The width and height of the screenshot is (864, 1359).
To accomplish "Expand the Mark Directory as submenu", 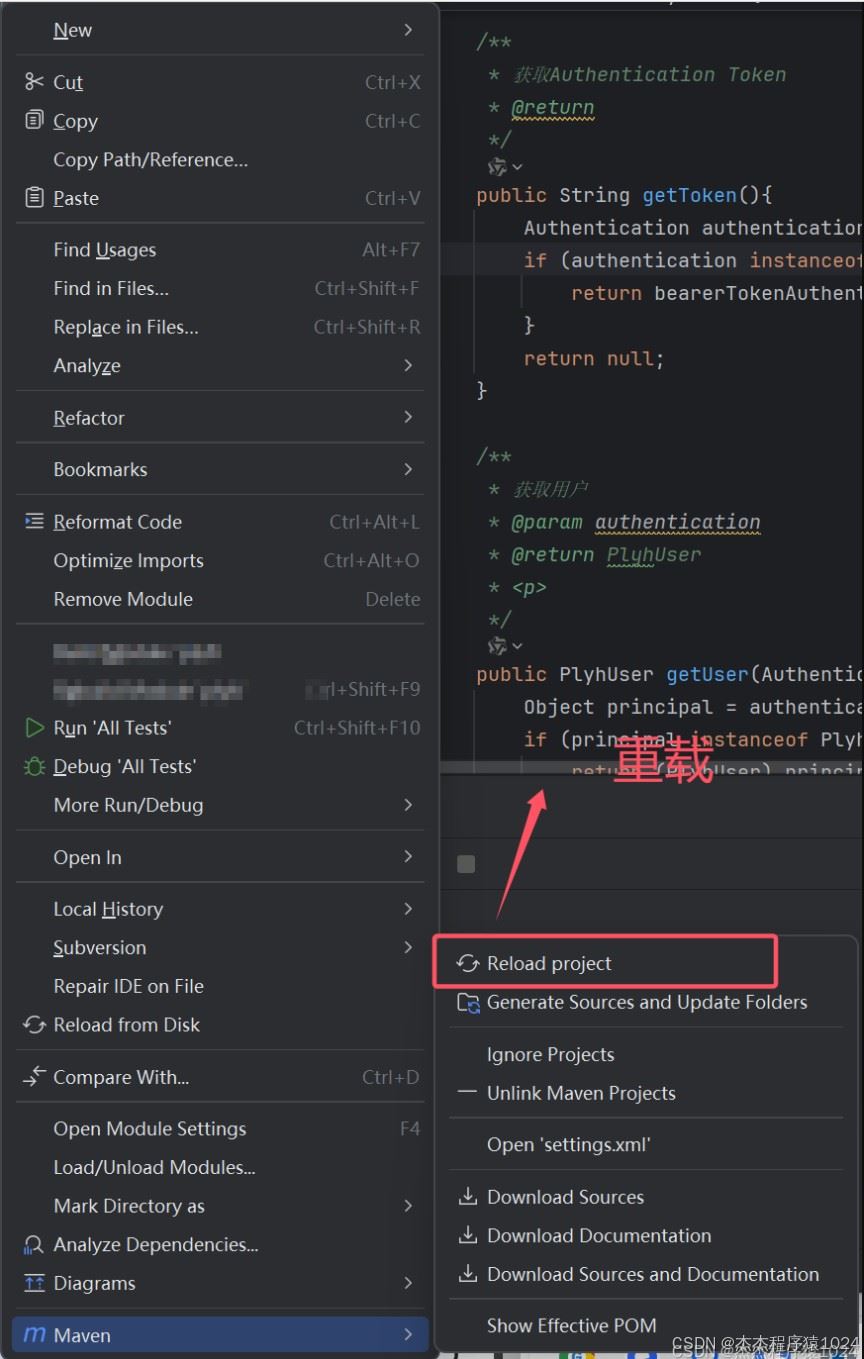I will click(408, 1206).
